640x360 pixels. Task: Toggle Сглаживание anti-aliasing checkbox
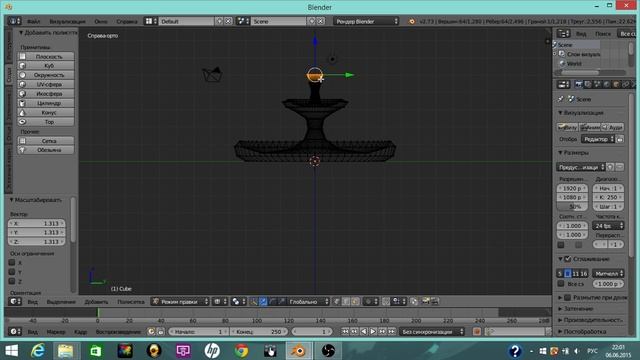[568, 259]
